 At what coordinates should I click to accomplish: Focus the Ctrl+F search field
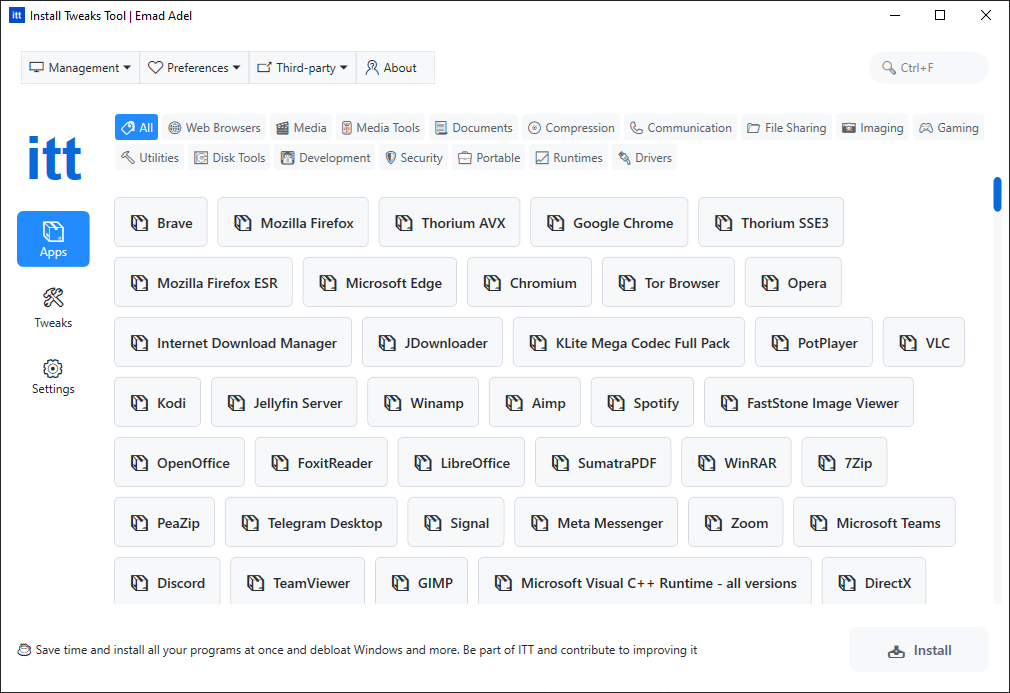tap(929, 68)
